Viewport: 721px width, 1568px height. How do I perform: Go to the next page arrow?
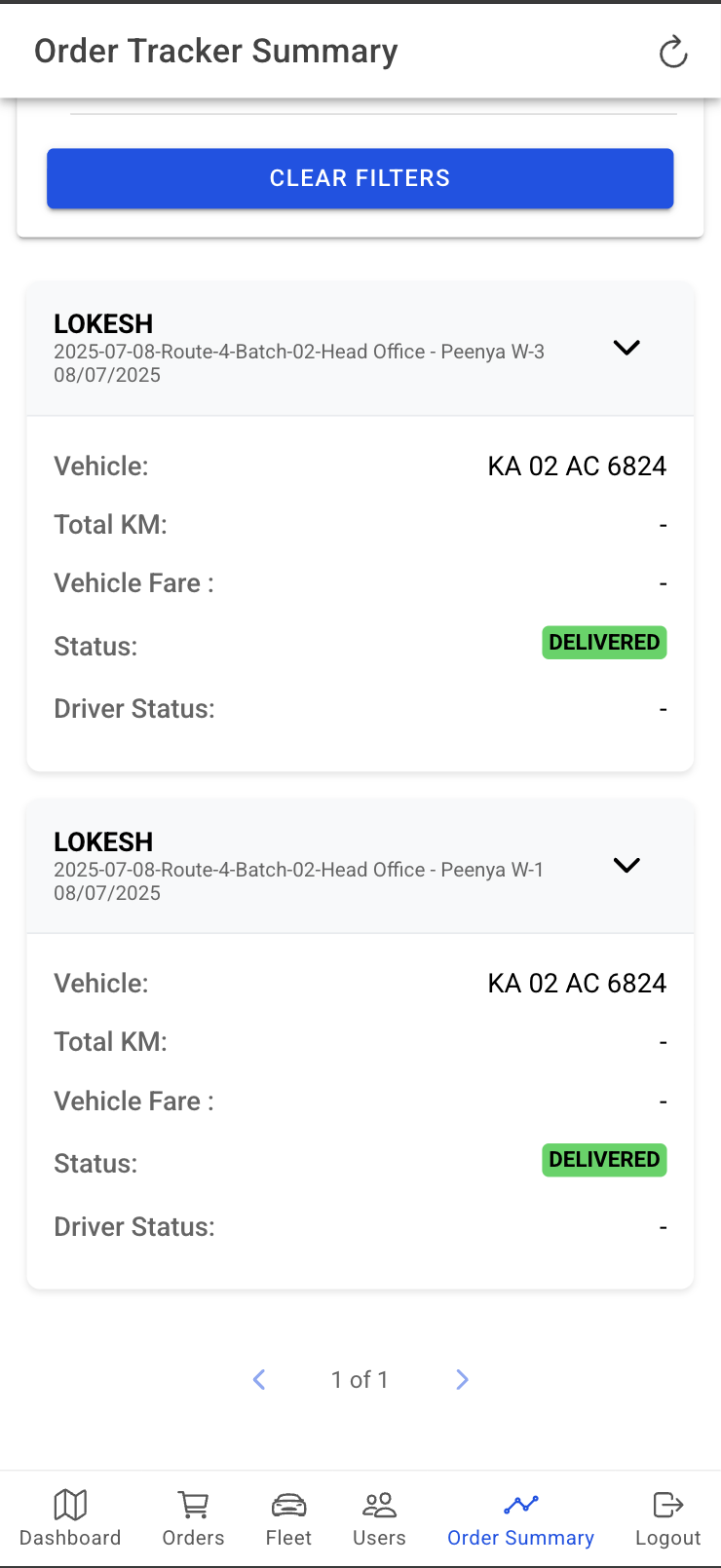[462, 1379]
